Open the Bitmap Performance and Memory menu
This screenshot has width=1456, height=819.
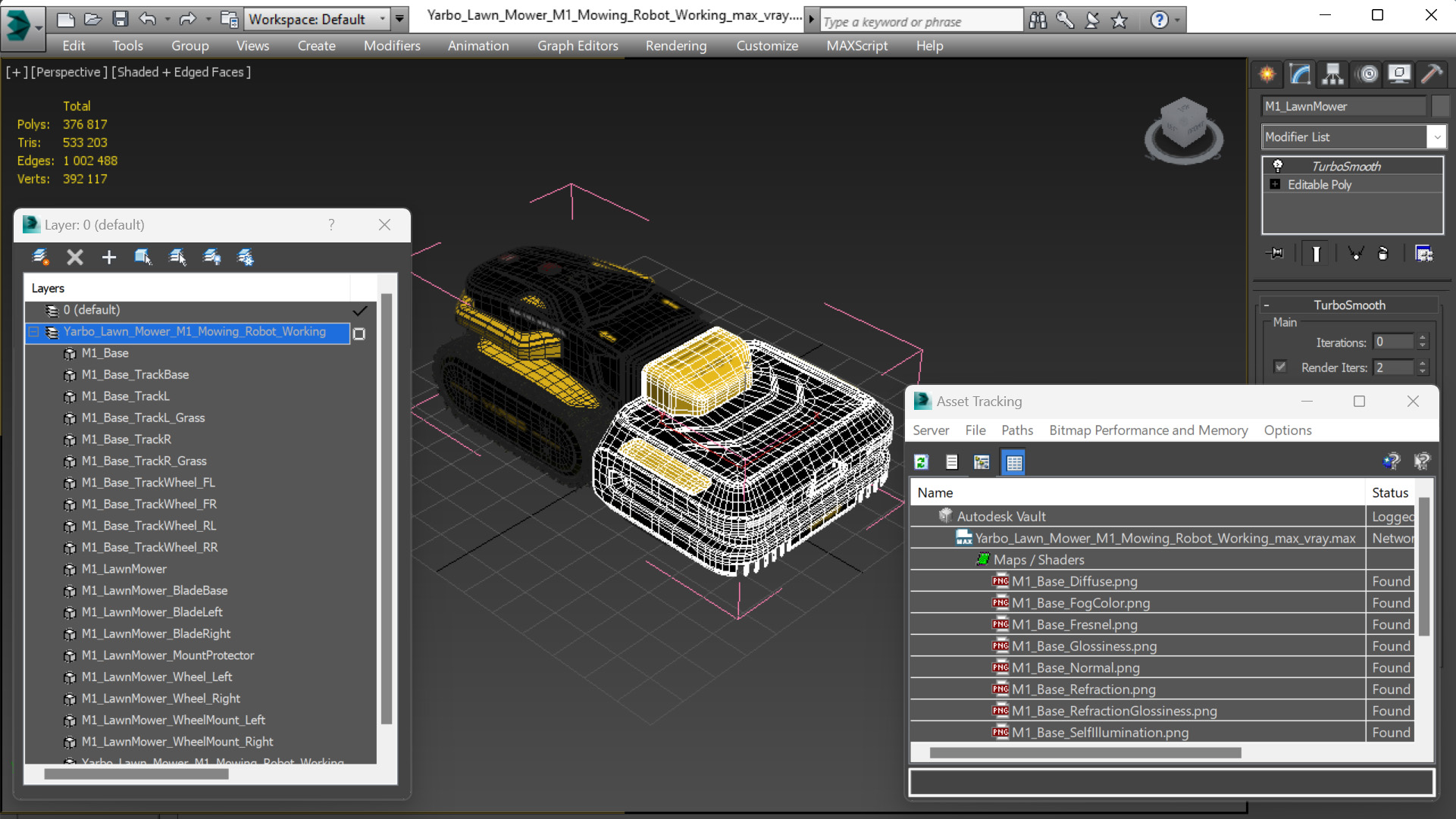1148,430
